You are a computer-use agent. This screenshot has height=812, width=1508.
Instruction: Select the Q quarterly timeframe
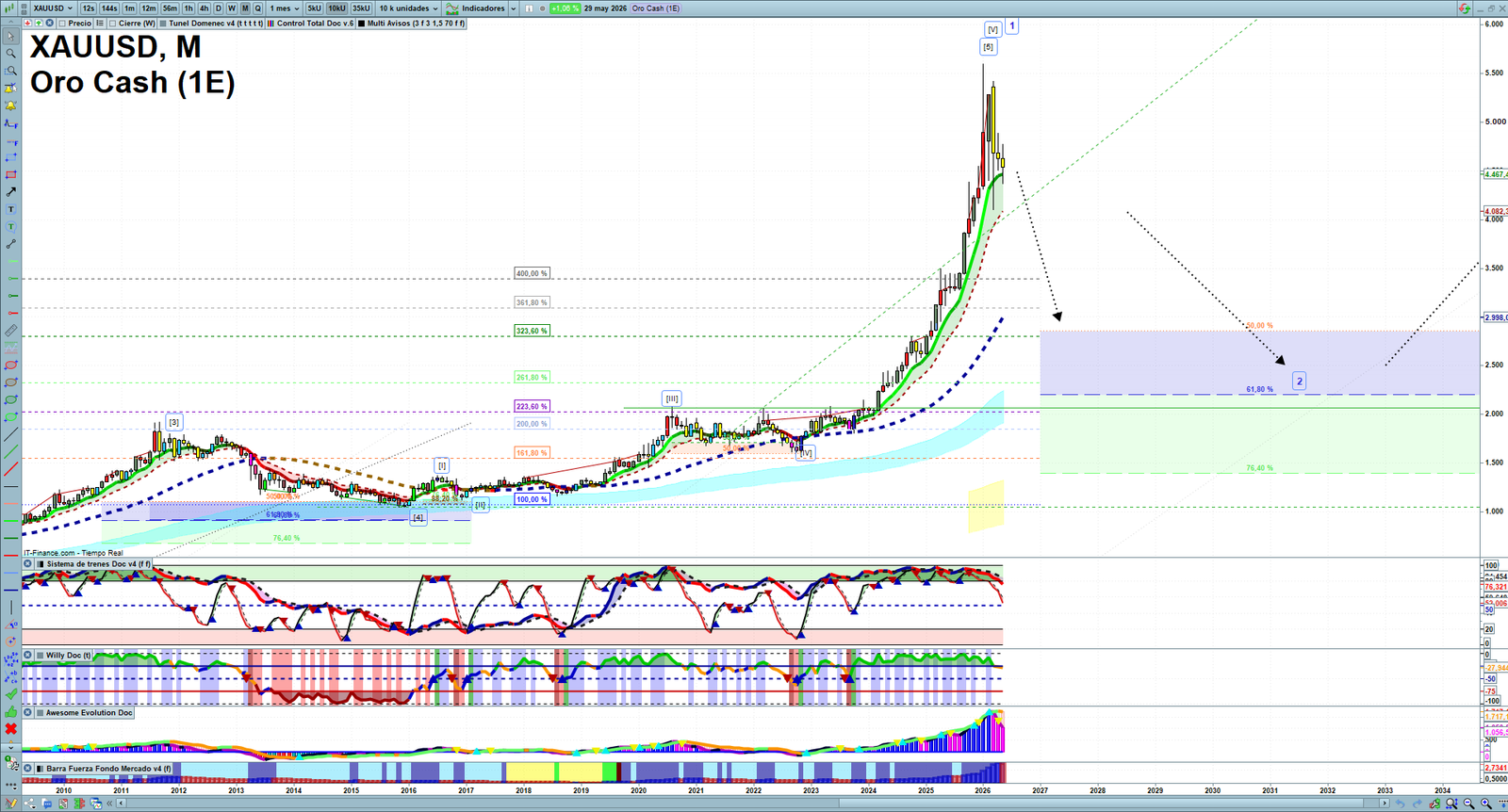pyautogui.click(x=257, y=8)
